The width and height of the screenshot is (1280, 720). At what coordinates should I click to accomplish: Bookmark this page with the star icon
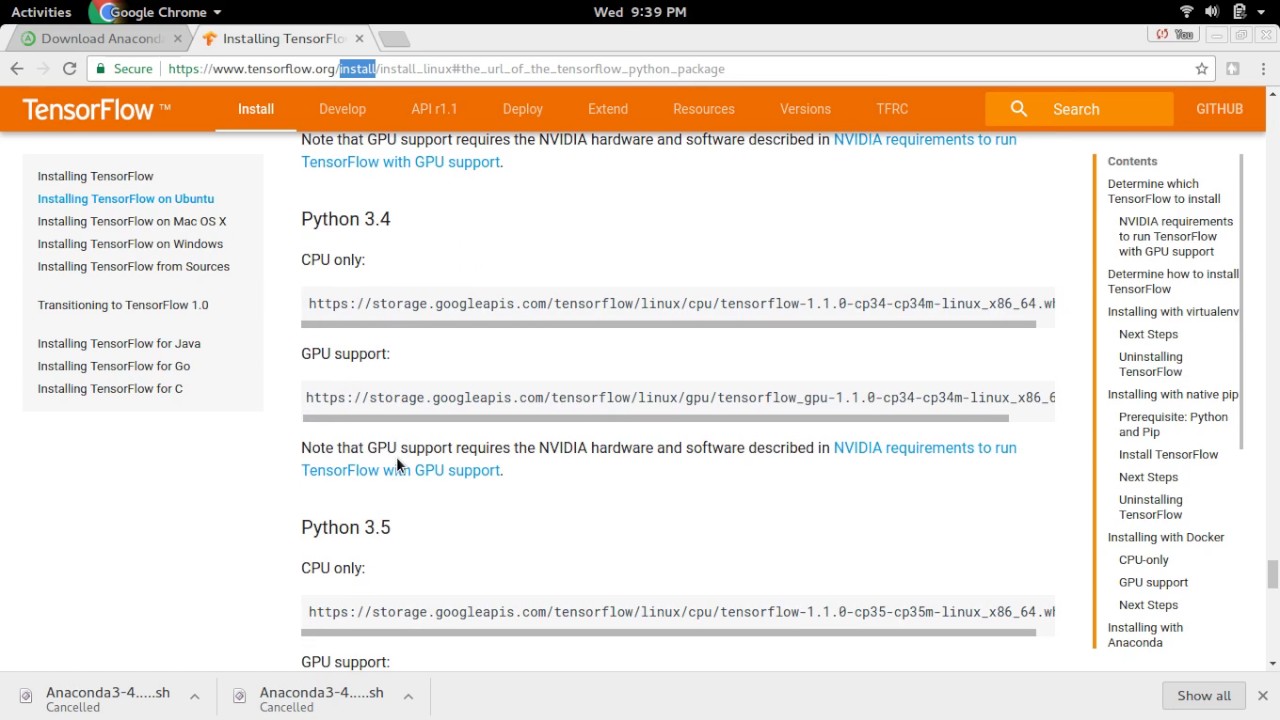1202,69
